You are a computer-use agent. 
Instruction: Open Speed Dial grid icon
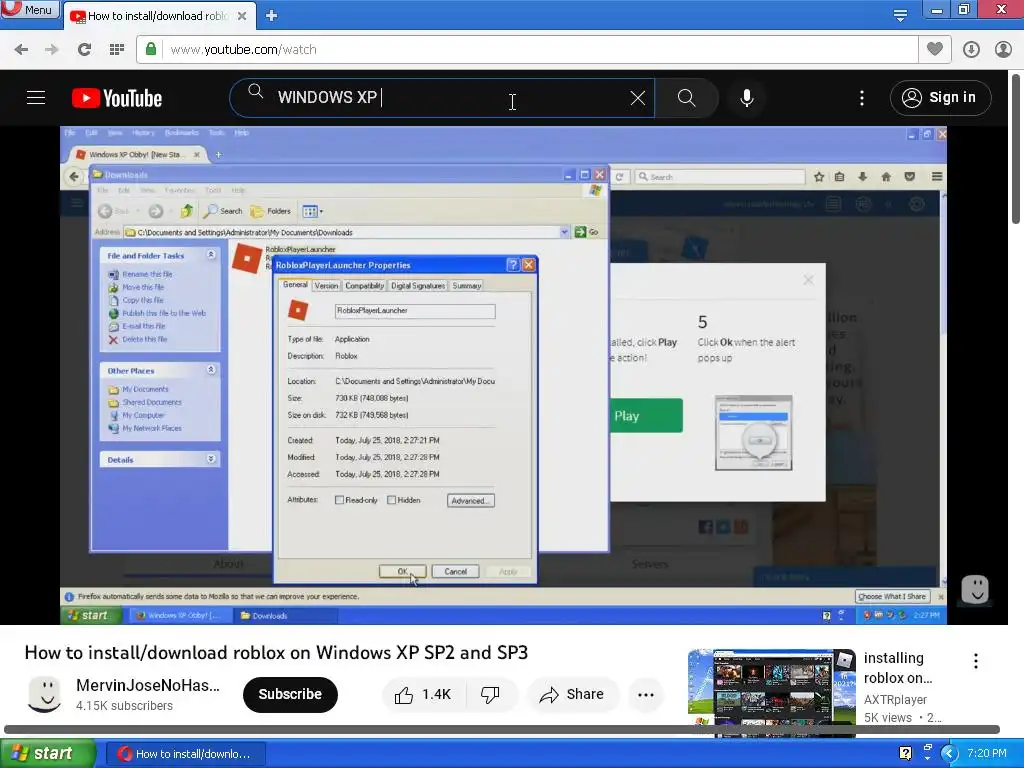pos(116,50)
